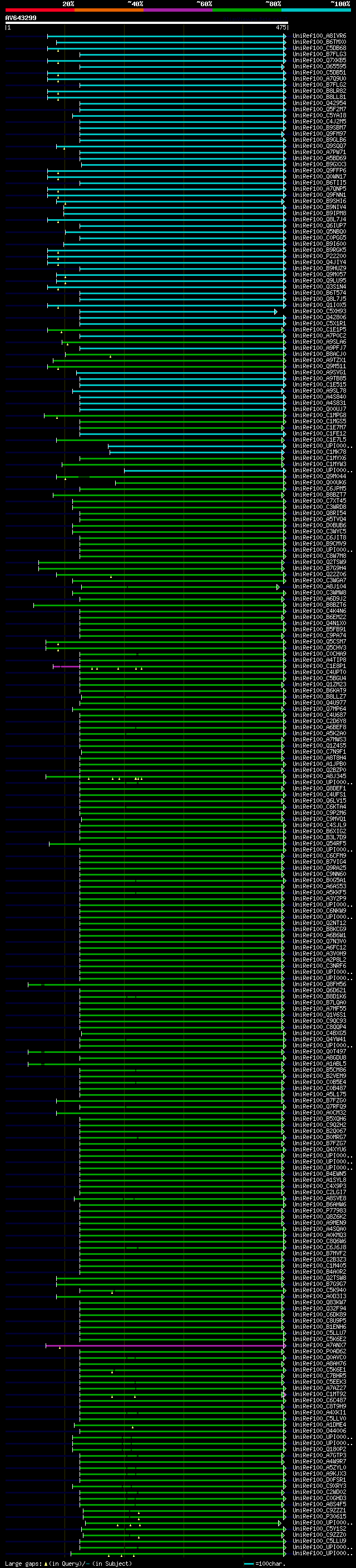Pick the UniRef100_C1MPG8 hit
The image size is (356, 1568).
pos(319,415)
